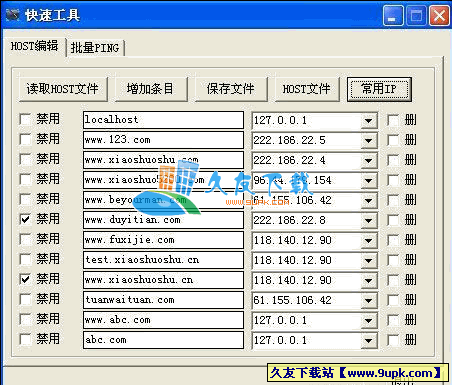The image size is (452, 385).
Task: Click the www.123.com hostname field
Action: pos(163,140)
